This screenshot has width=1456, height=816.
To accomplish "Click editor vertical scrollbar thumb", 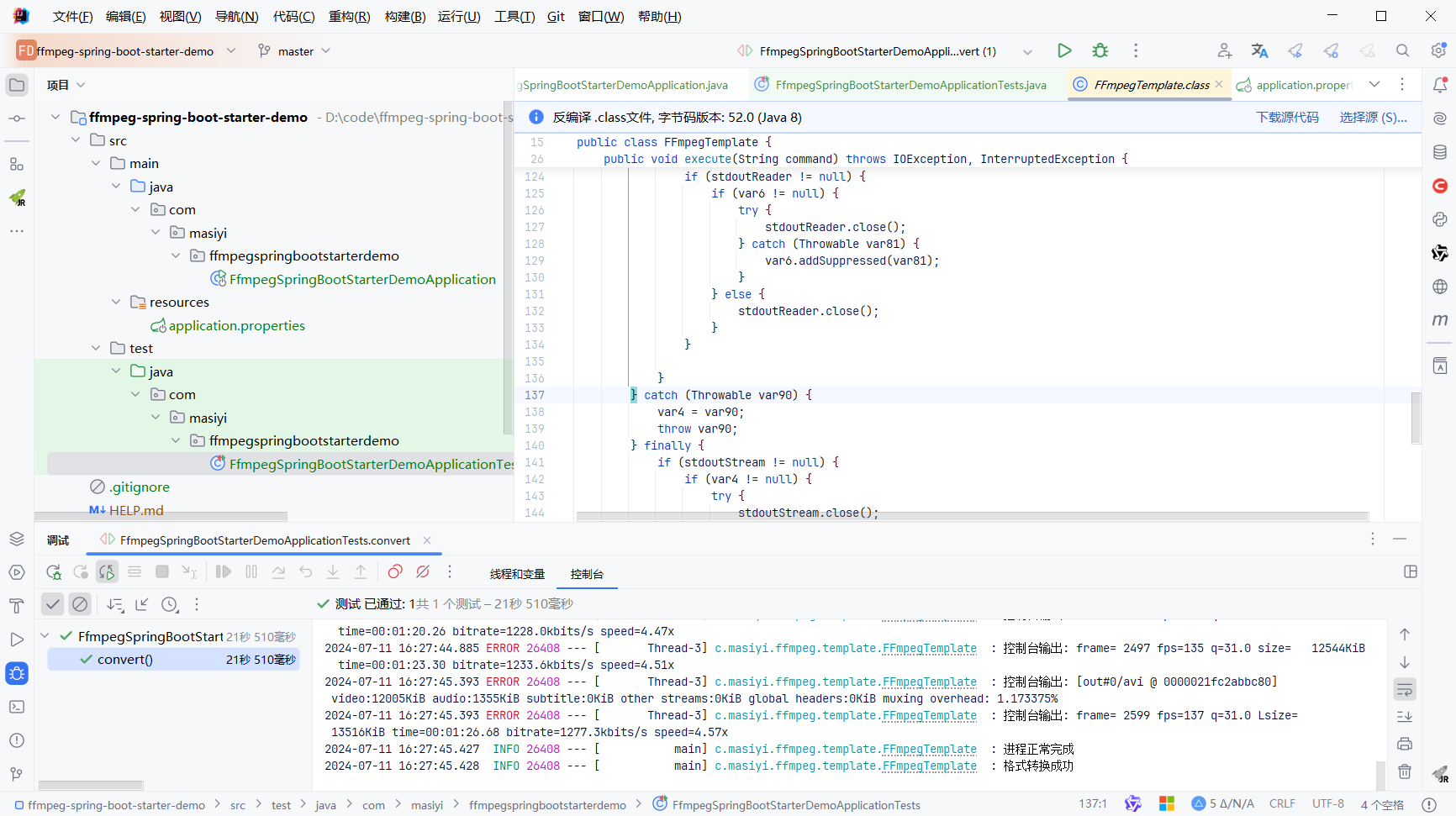I will (1416, 418).
